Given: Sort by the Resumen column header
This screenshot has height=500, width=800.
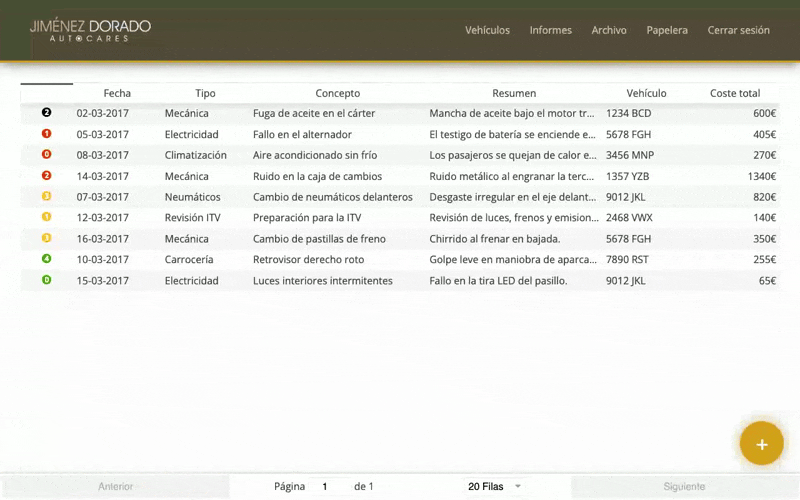Looking at the screenshot, I should click(514, 93).
